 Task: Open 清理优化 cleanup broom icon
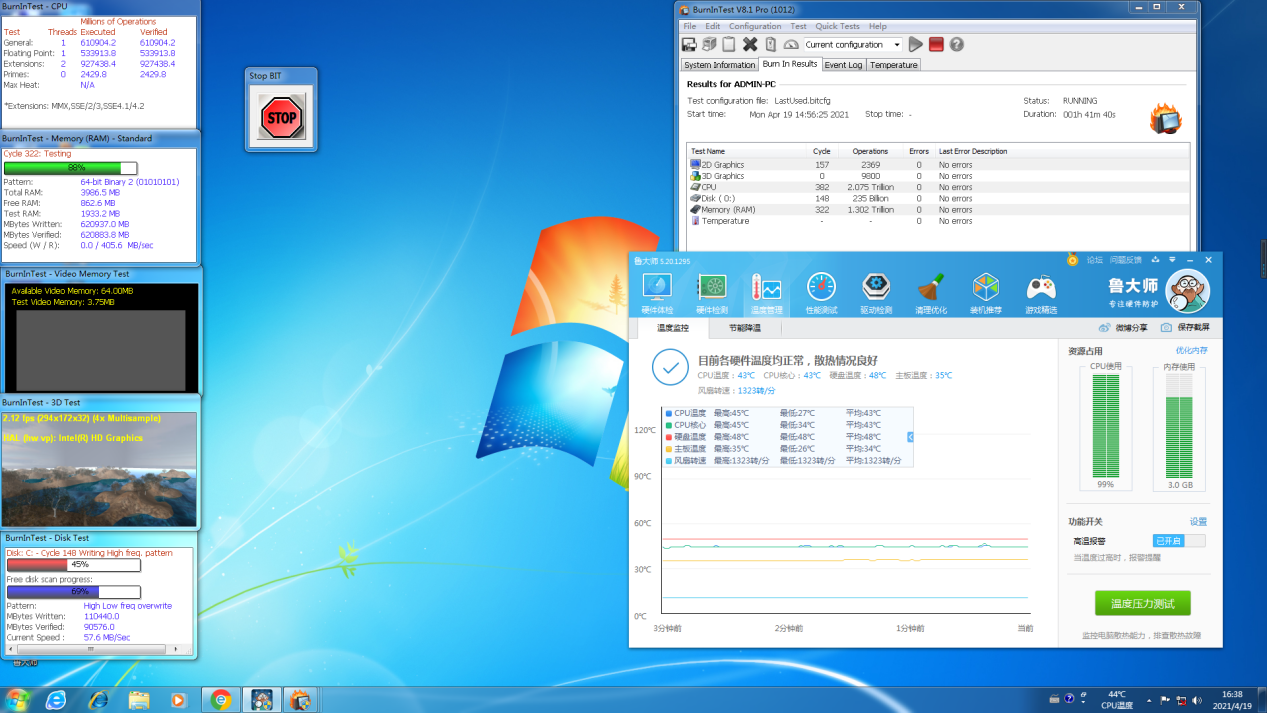[931, 294]
